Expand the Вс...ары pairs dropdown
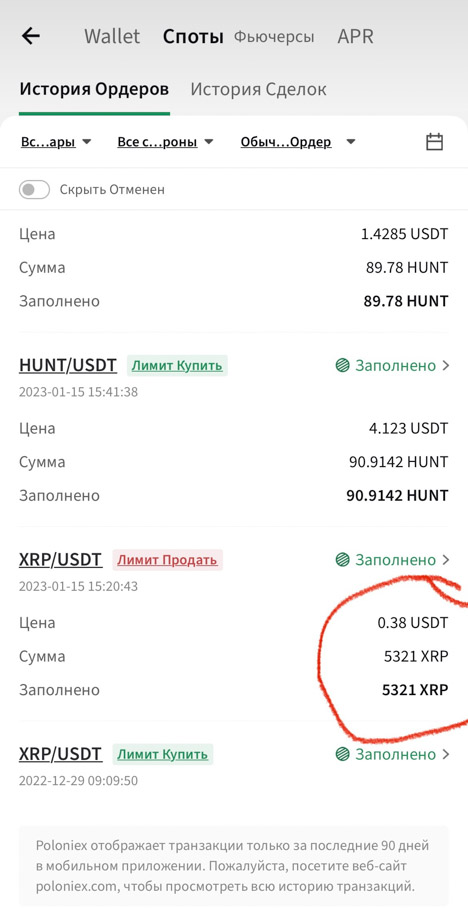The image size is (468, 908). point(56,142)
